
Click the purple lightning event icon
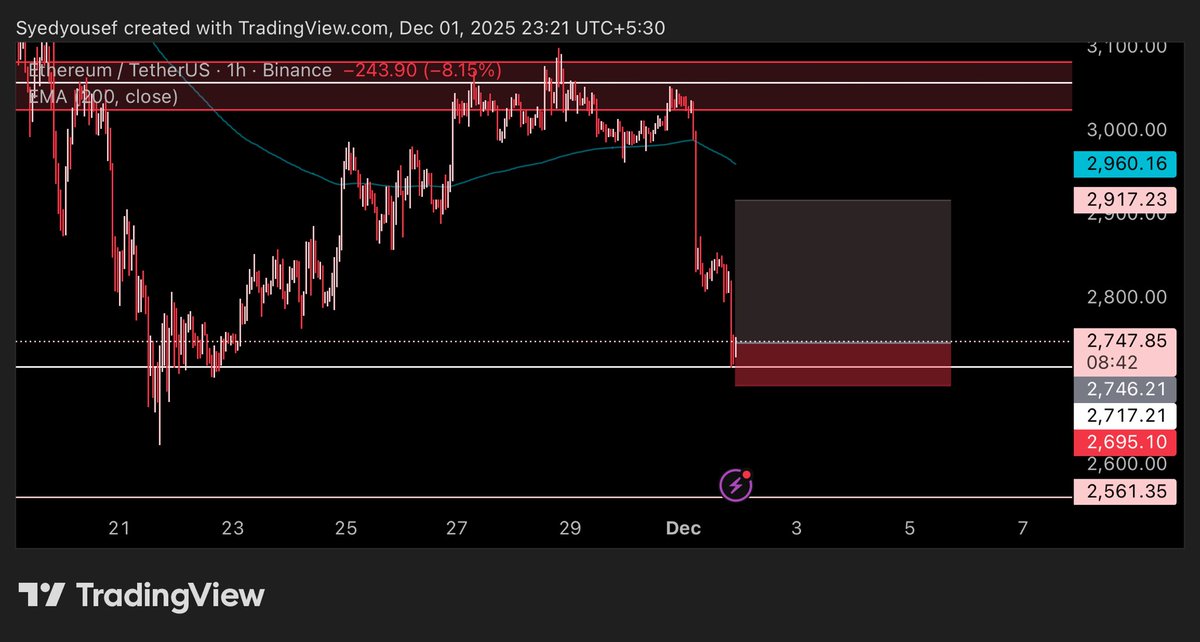[737, 486]
